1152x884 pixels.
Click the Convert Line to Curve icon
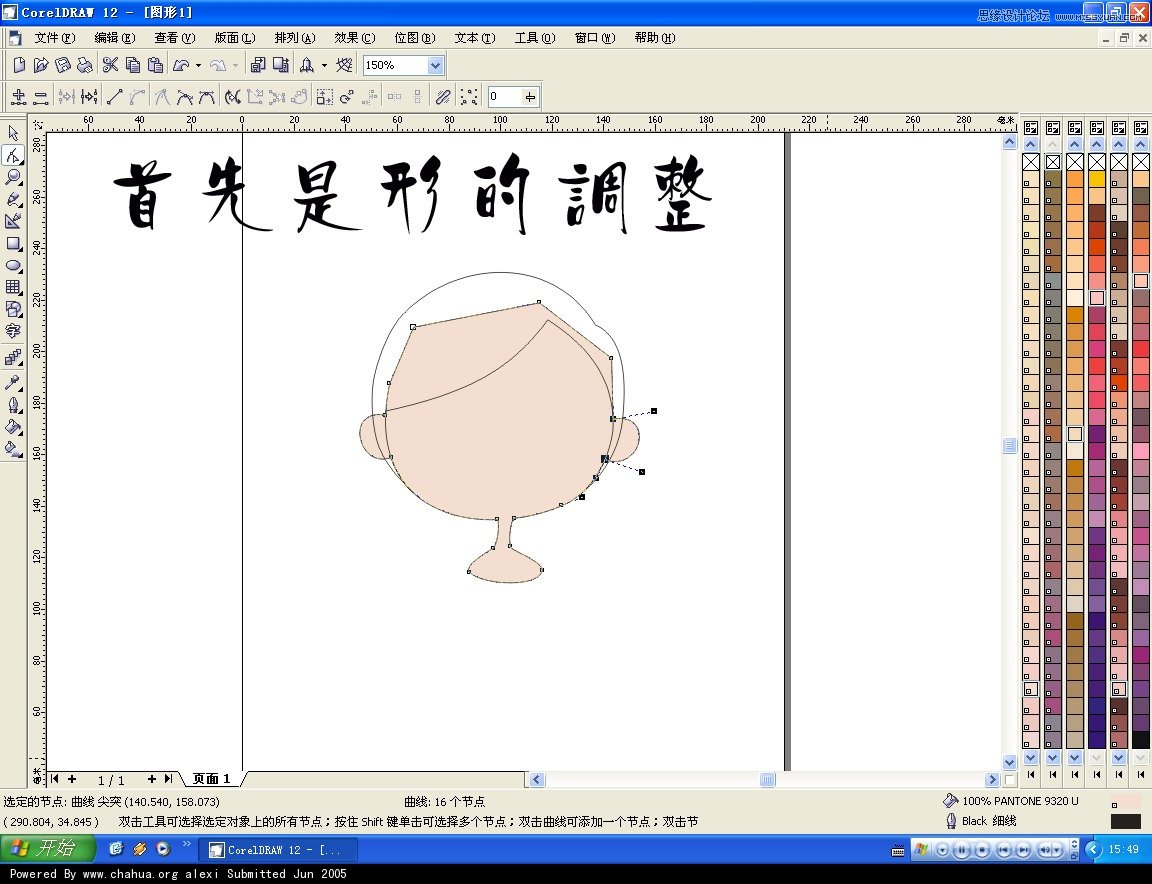click(137, 97)
